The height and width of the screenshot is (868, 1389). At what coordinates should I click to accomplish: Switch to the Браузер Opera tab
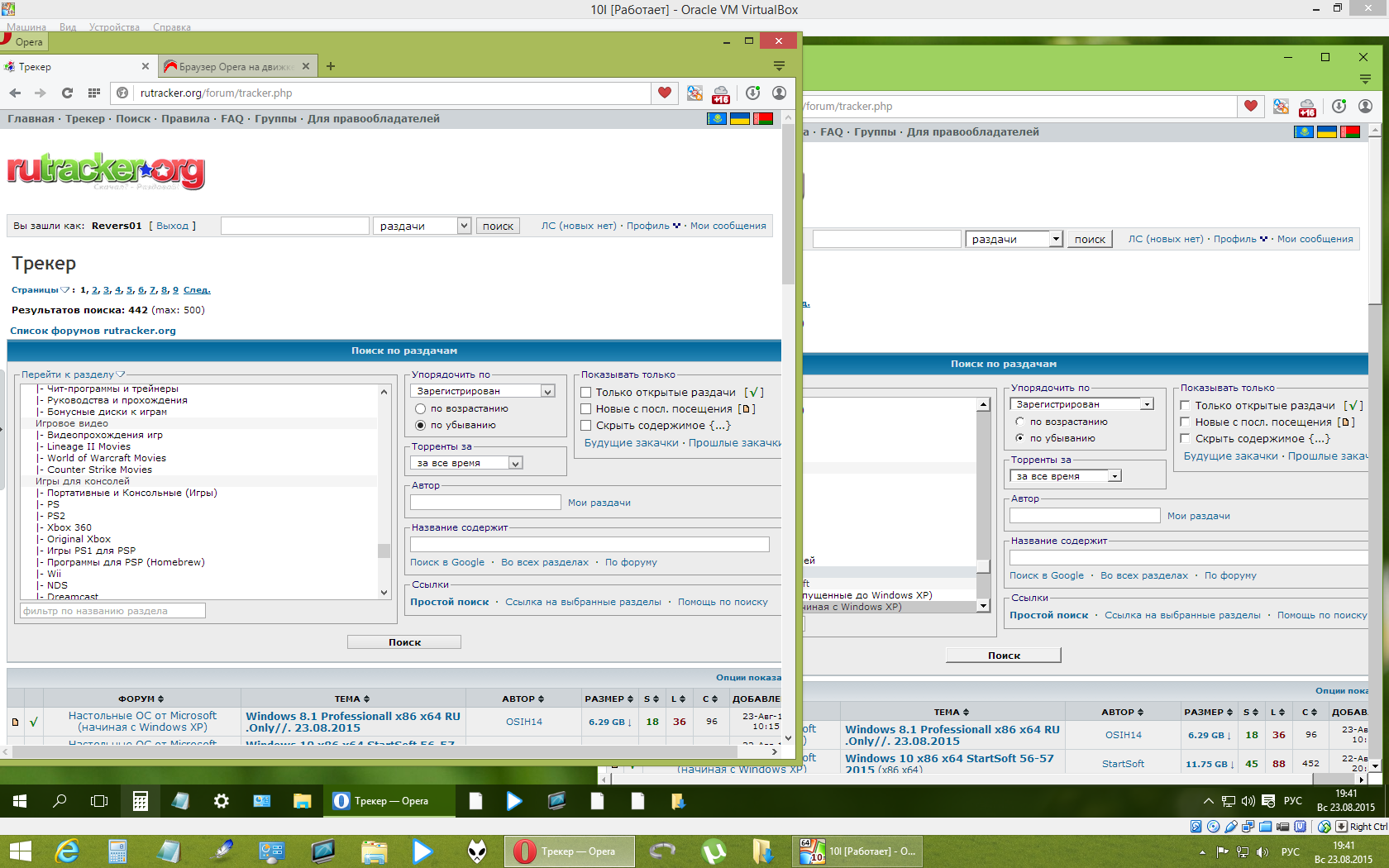coord(236,66)
